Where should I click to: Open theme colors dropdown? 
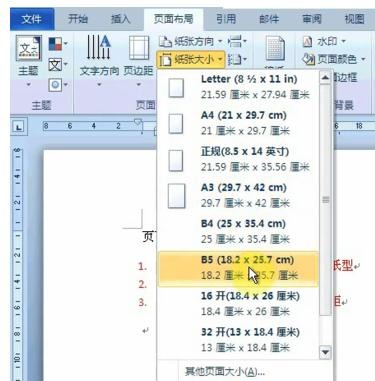58,44
